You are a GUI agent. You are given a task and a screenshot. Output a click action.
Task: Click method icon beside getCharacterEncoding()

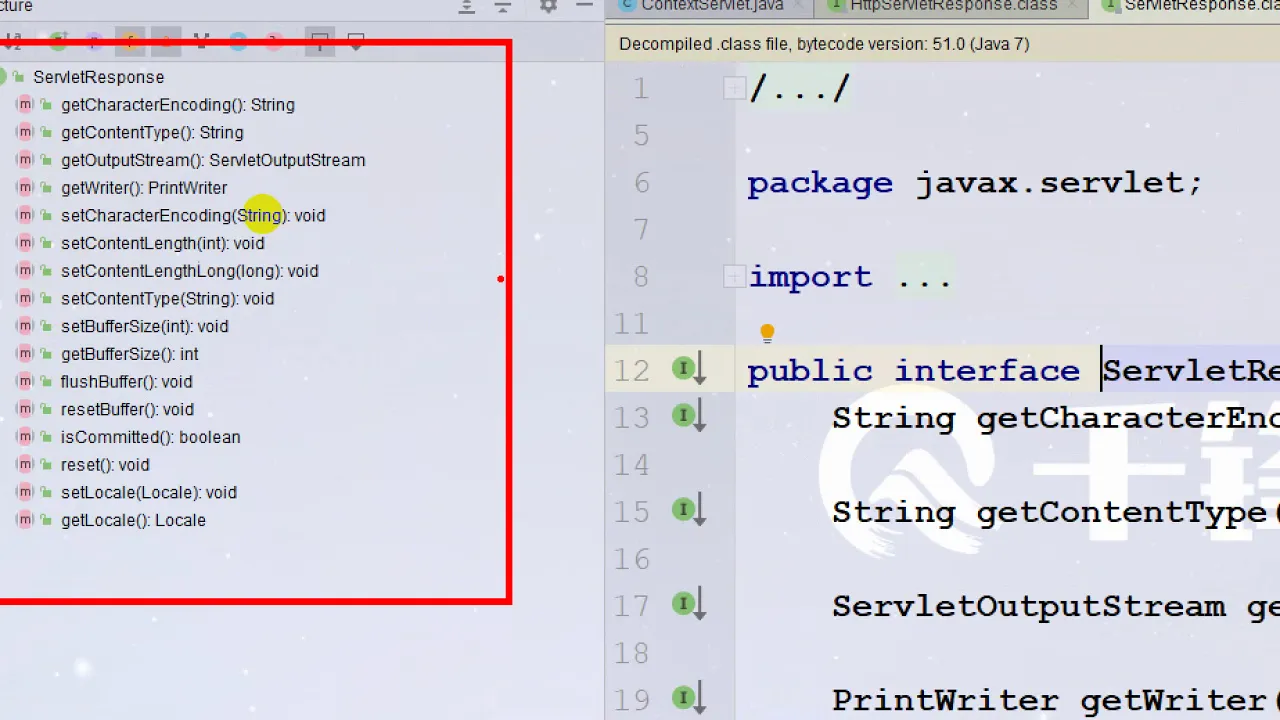tap(25, 104)
